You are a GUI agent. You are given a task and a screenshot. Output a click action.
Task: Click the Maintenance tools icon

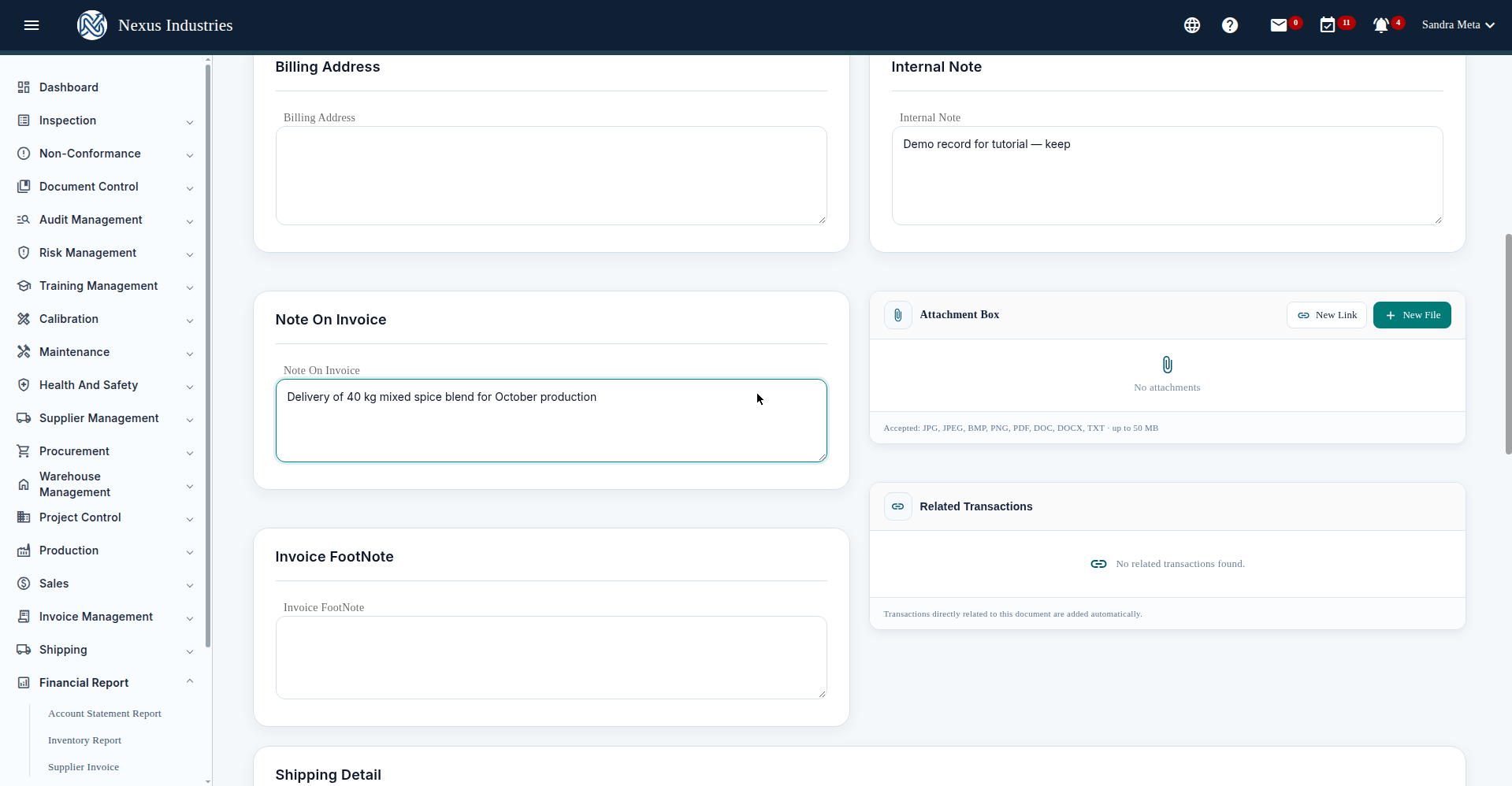pos(24,352)
